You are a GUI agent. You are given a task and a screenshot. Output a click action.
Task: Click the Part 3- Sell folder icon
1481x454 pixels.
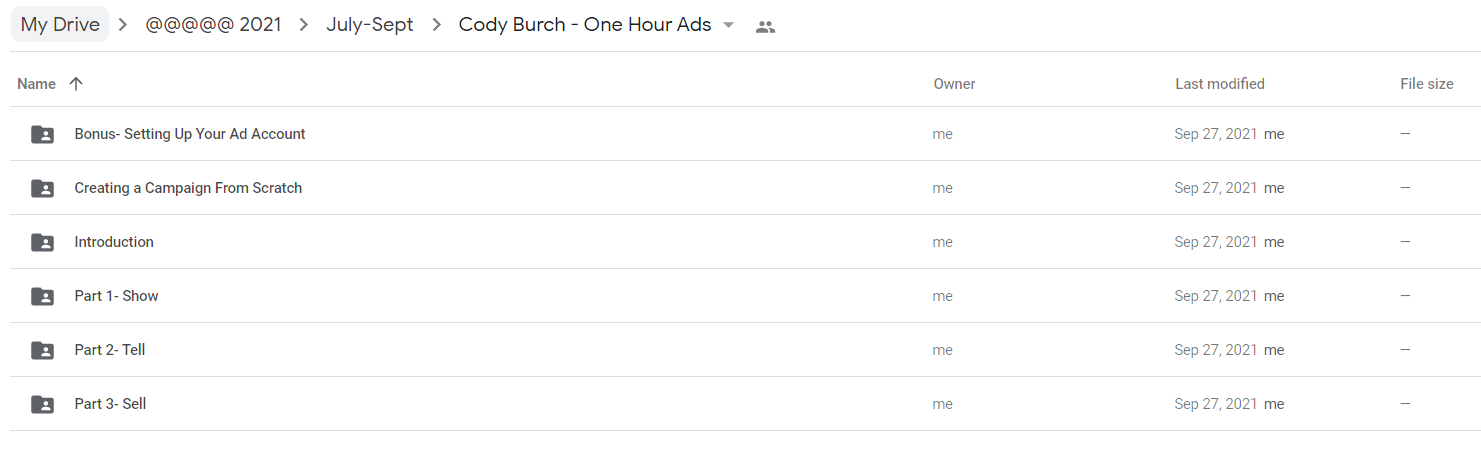click(x=42, y=404)
